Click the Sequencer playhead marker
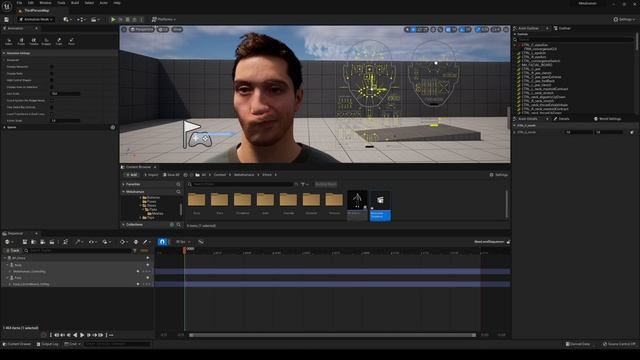Viewport: 640px width, 360px height. coord(184,250)
